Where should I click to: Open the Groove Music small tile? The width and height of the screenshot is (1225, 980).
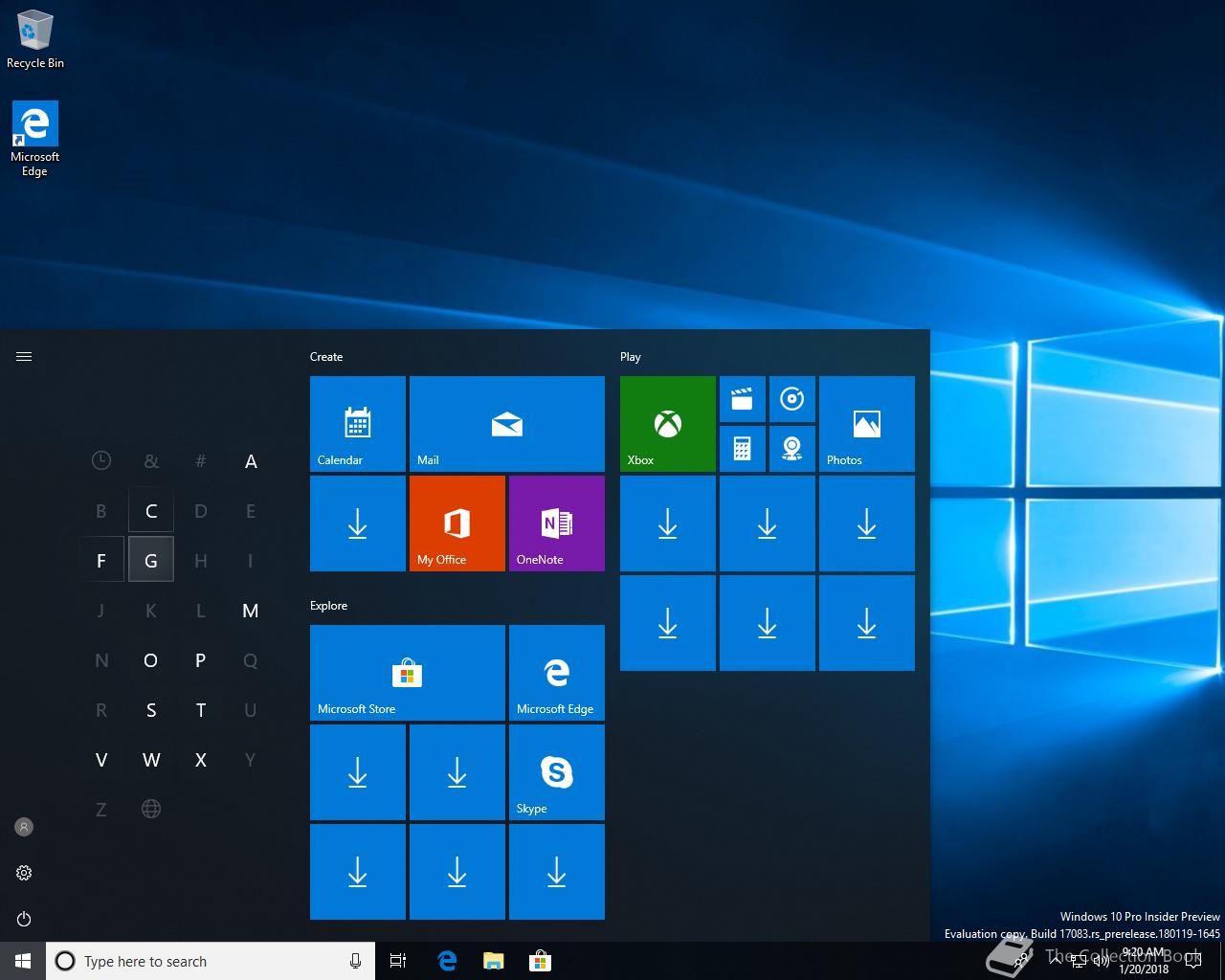[792, 399]
